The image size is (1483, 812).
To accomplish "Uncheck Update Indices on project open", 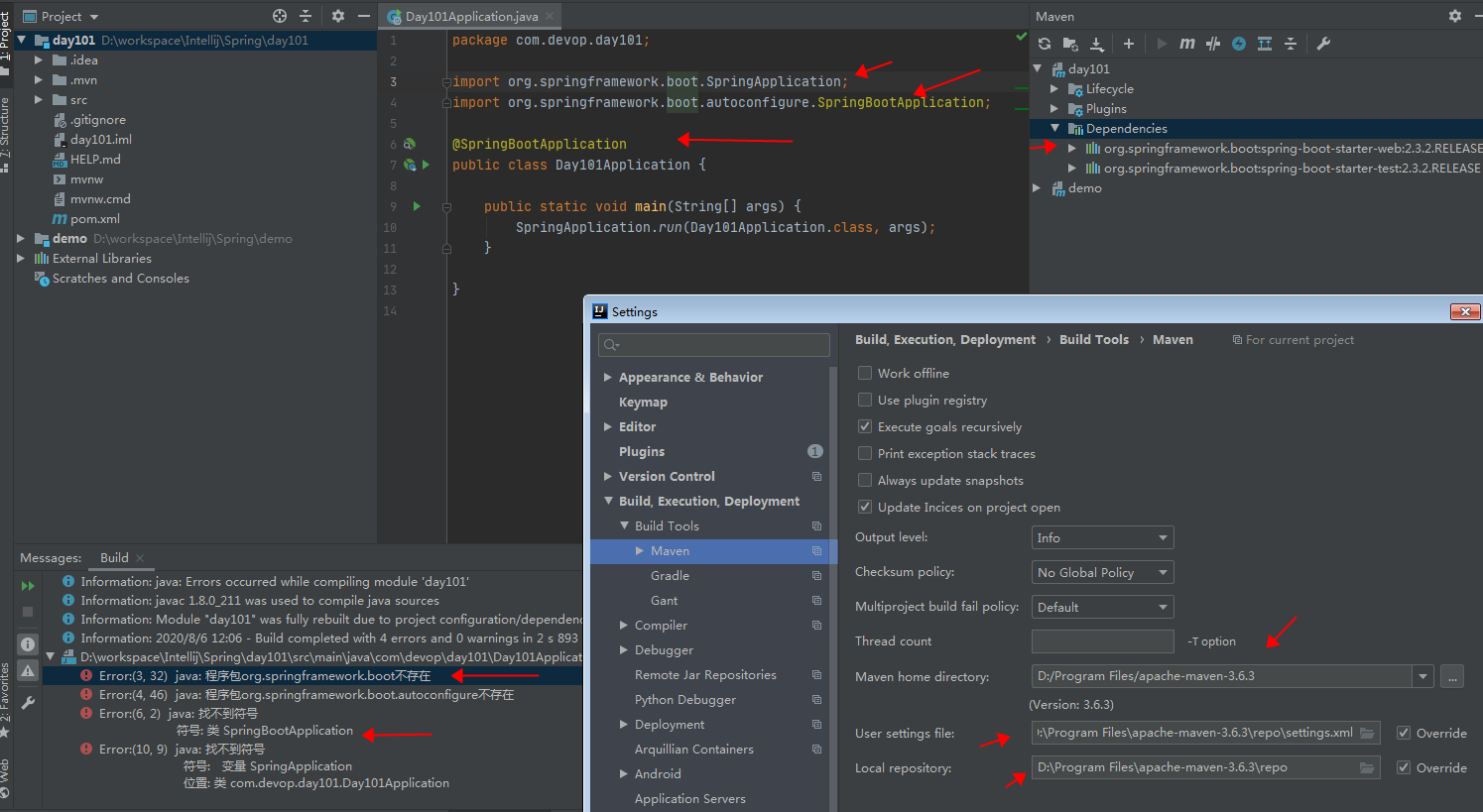I will (x=865, y=507).
